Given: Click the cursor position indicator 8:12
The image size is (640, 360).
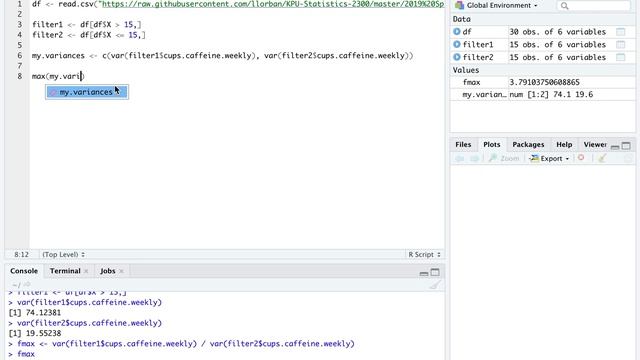Looking at the screenshot, I should (21, 254).
